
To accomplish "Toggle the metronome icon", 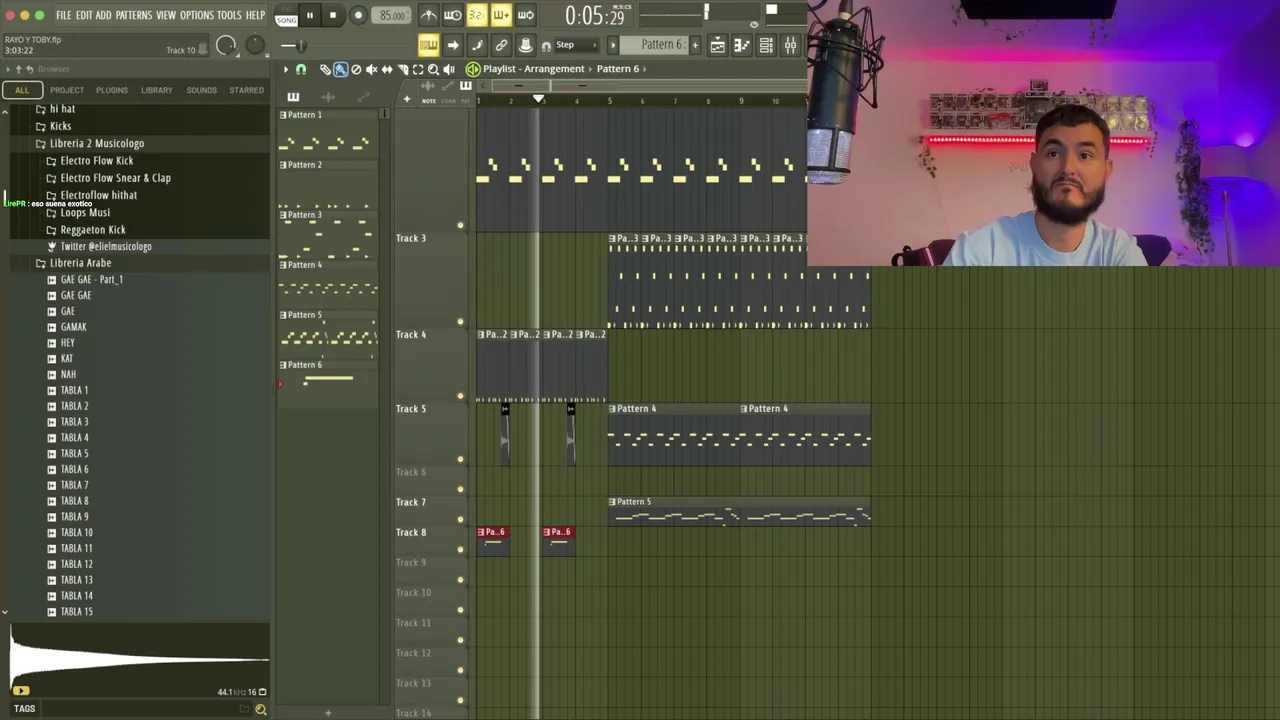I will click(428, 15).
